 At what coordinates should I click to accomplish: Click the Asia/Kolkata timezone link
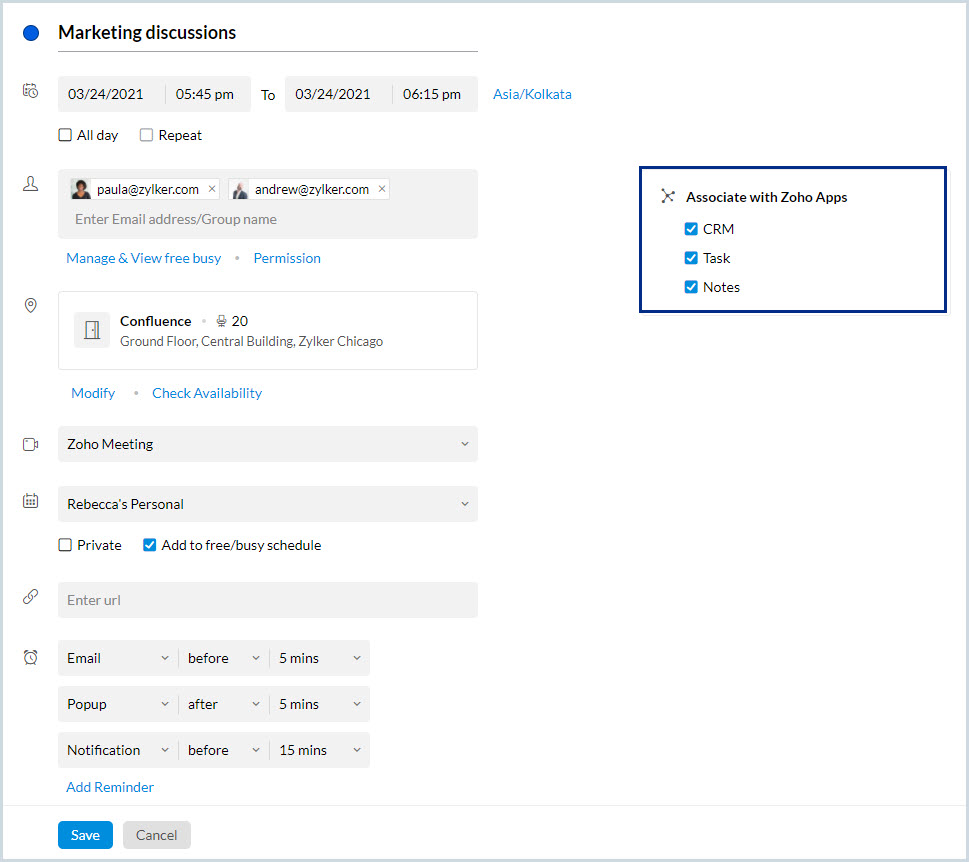coord(532,95)
